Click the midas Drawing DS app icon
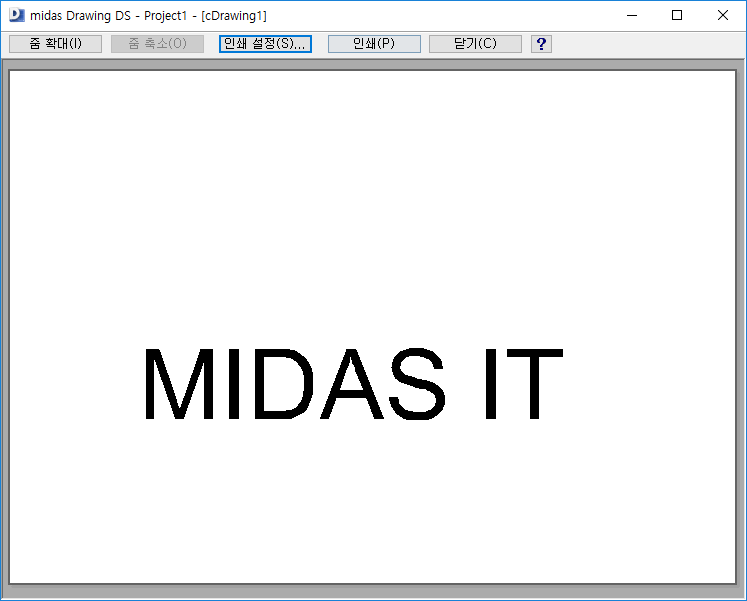The width and height of the screenshot is (747, 601). click(16, 15)
